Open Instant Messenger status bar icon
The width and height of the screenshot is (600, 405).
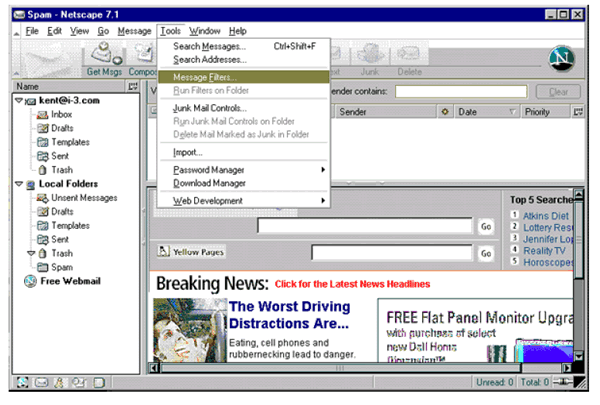point(59,382)
